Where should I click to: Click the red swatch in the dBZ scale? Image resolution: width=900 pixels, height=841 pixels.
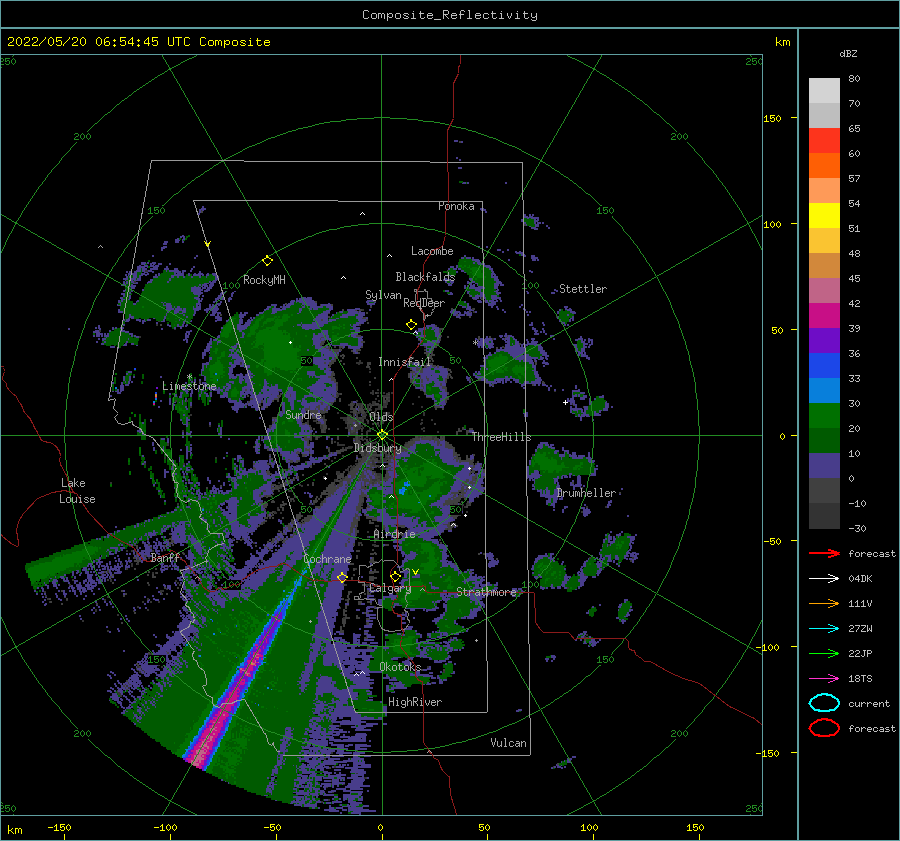[824, 141]
